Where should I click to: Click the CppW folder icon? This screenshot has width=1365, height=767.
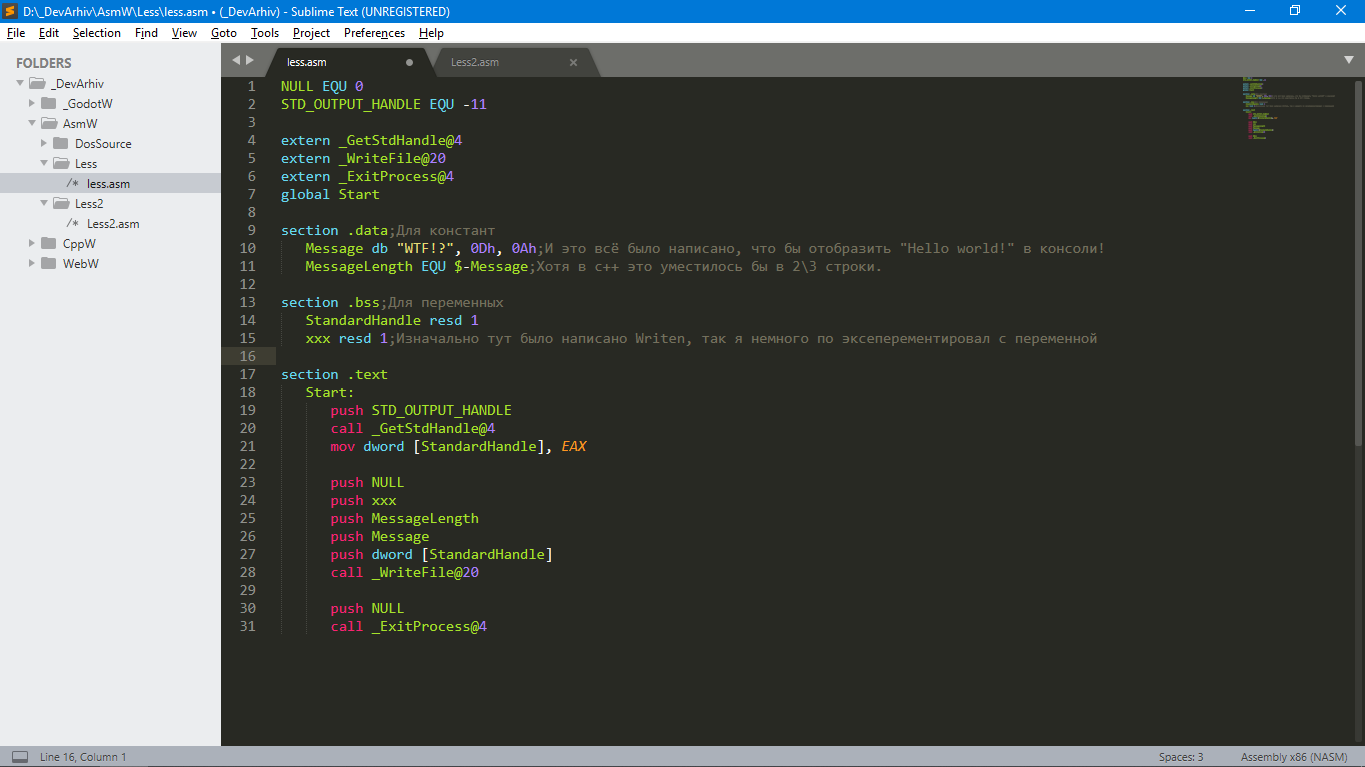[x=49, y=243]
